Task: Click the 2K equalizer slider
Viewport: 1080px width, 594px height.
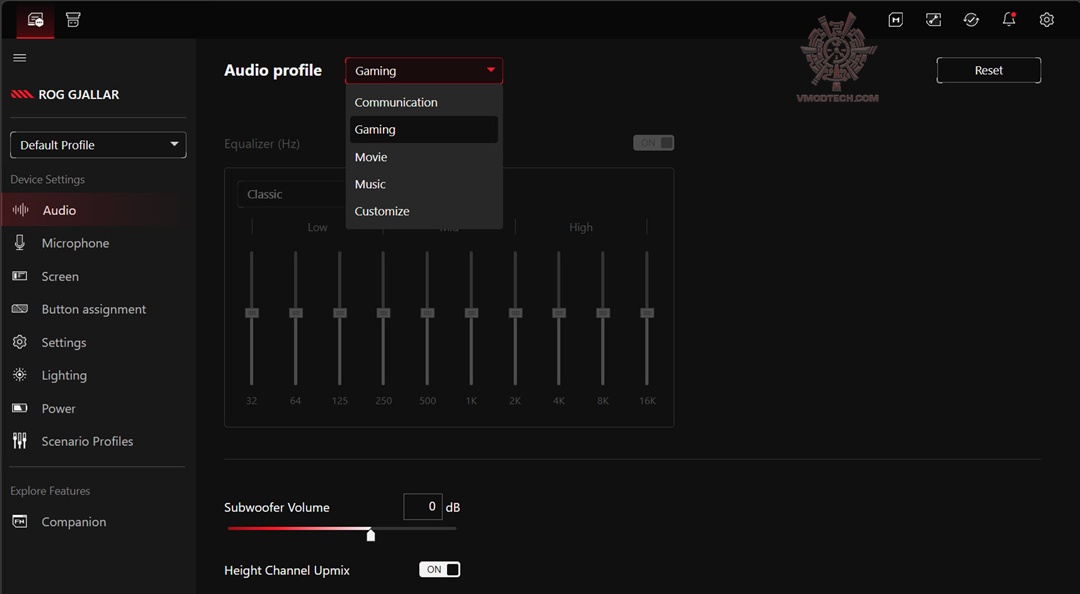Action: point(515,313)
